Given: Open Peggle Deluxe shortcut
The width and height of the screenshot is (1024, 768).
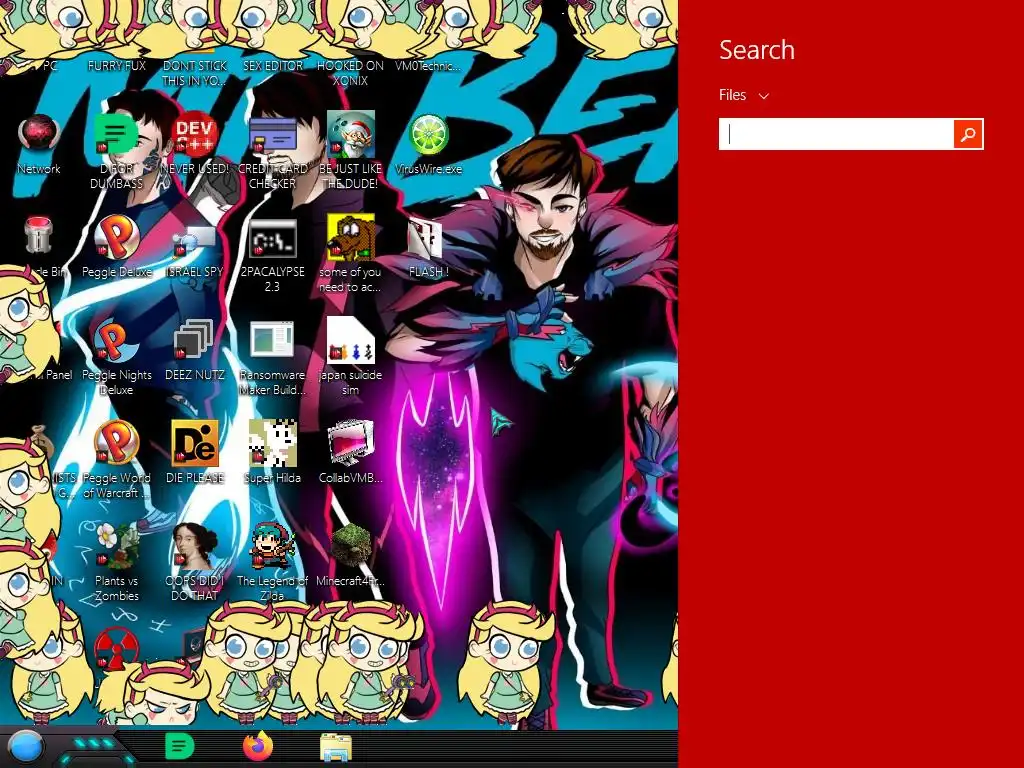Looking at the screenshot, I should click(116, 238).
